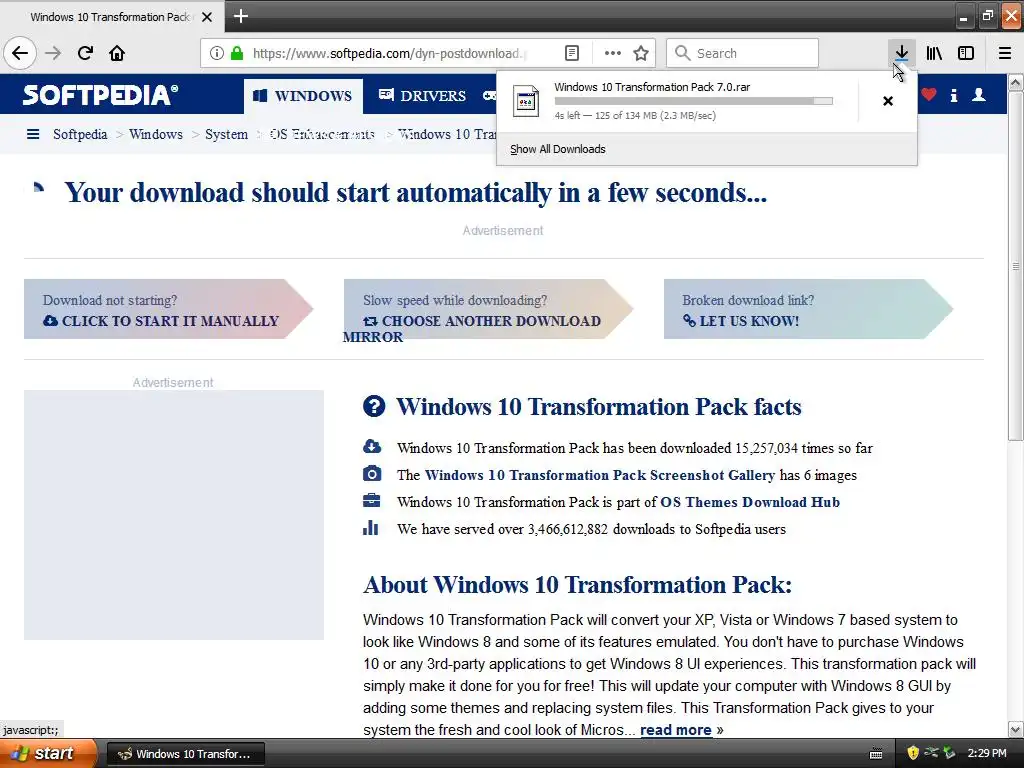Open OS Themes Download Hub link
The height and width of the screenshot is (768, 1024).
click(x=750, y=502)
